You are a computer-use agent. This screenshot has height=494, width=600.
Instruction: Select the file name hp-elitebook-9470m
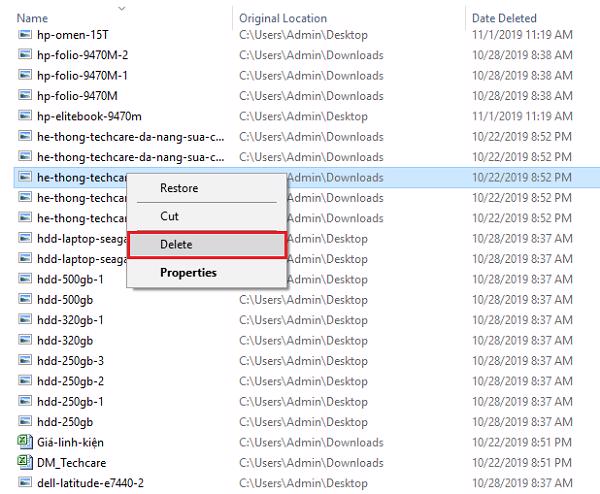(89, 116)
